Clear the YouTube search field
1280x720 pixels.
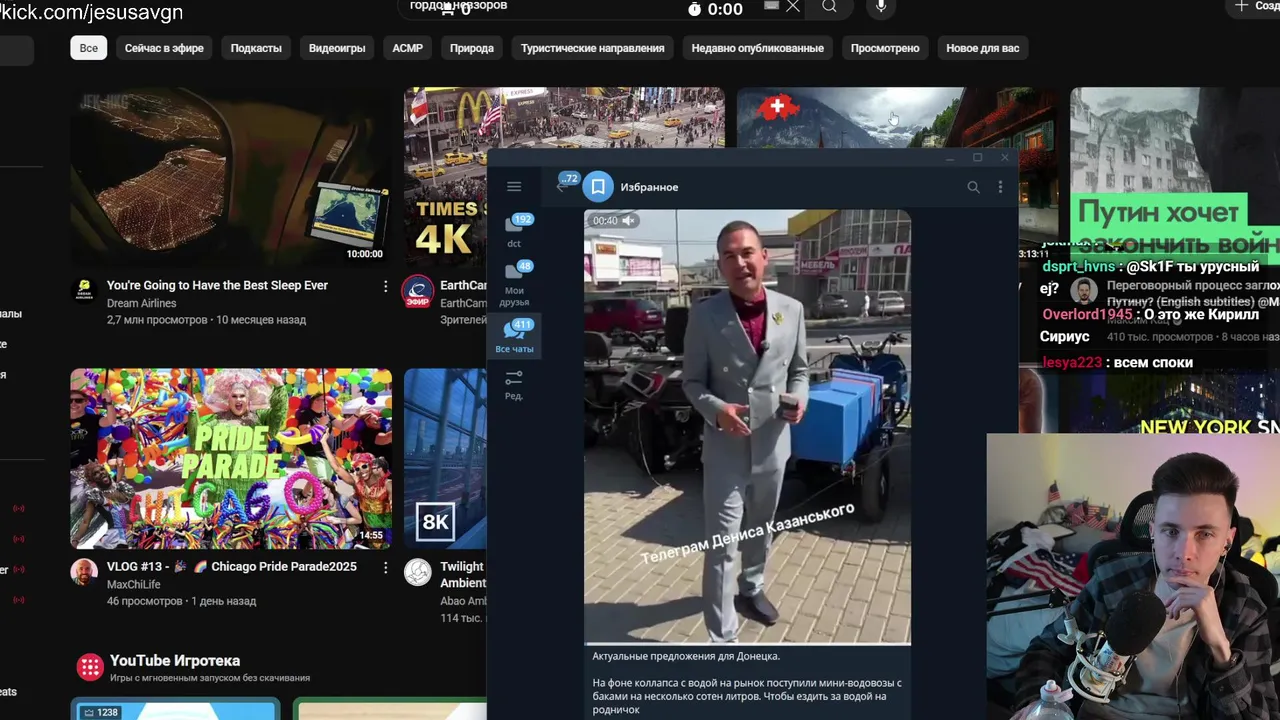pyautogui.click(x=793, y=7)
